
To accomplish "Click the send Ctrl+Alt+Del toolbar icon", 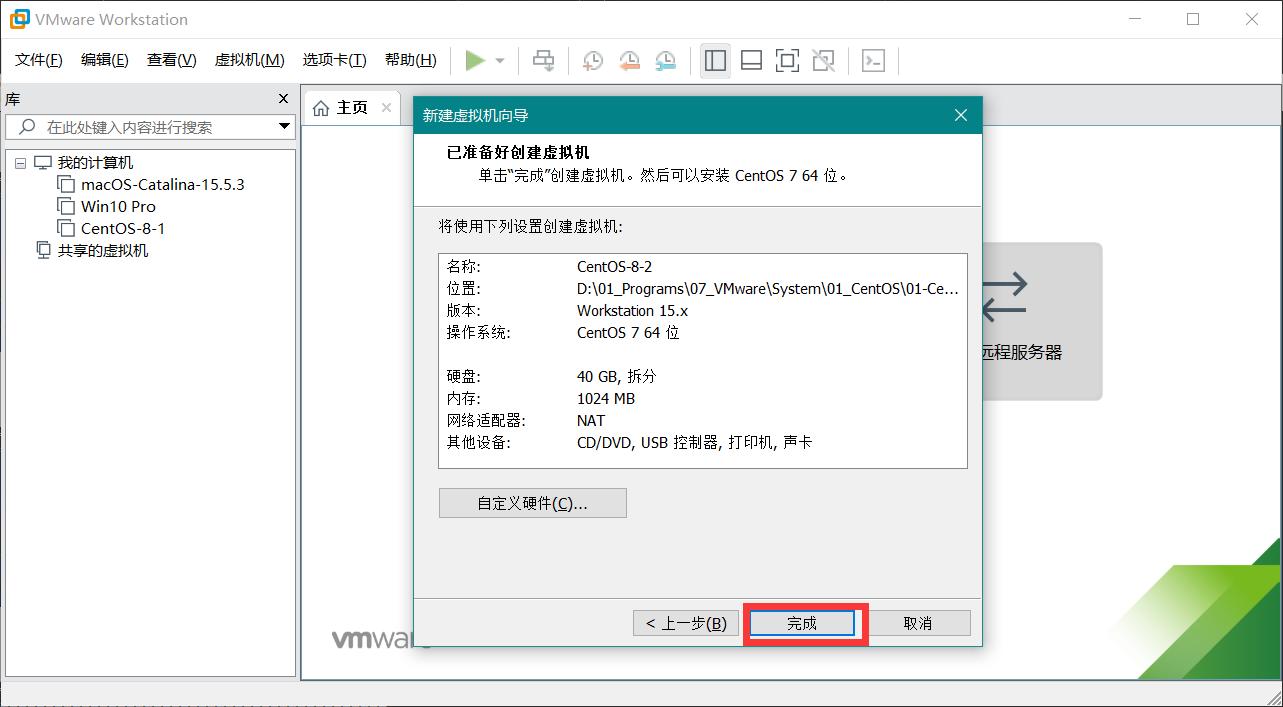I will [x=543, y=61].
